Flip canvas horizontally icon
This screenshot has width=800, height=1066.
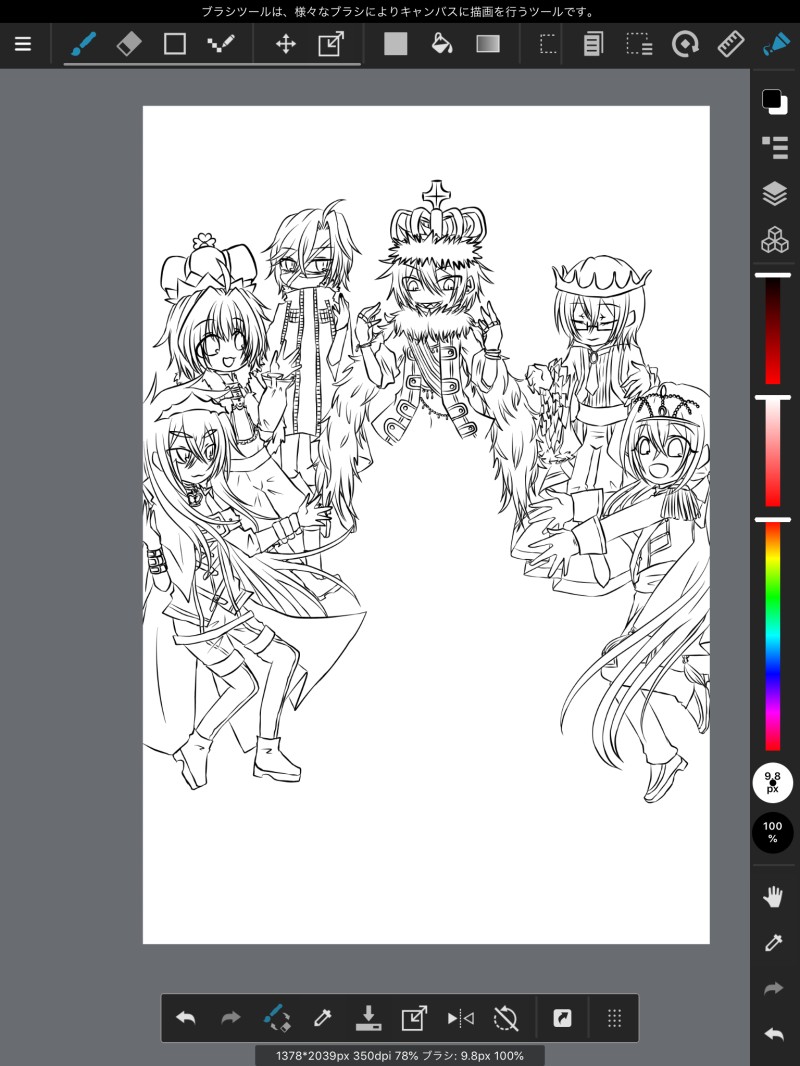[x=460, y=1018]
